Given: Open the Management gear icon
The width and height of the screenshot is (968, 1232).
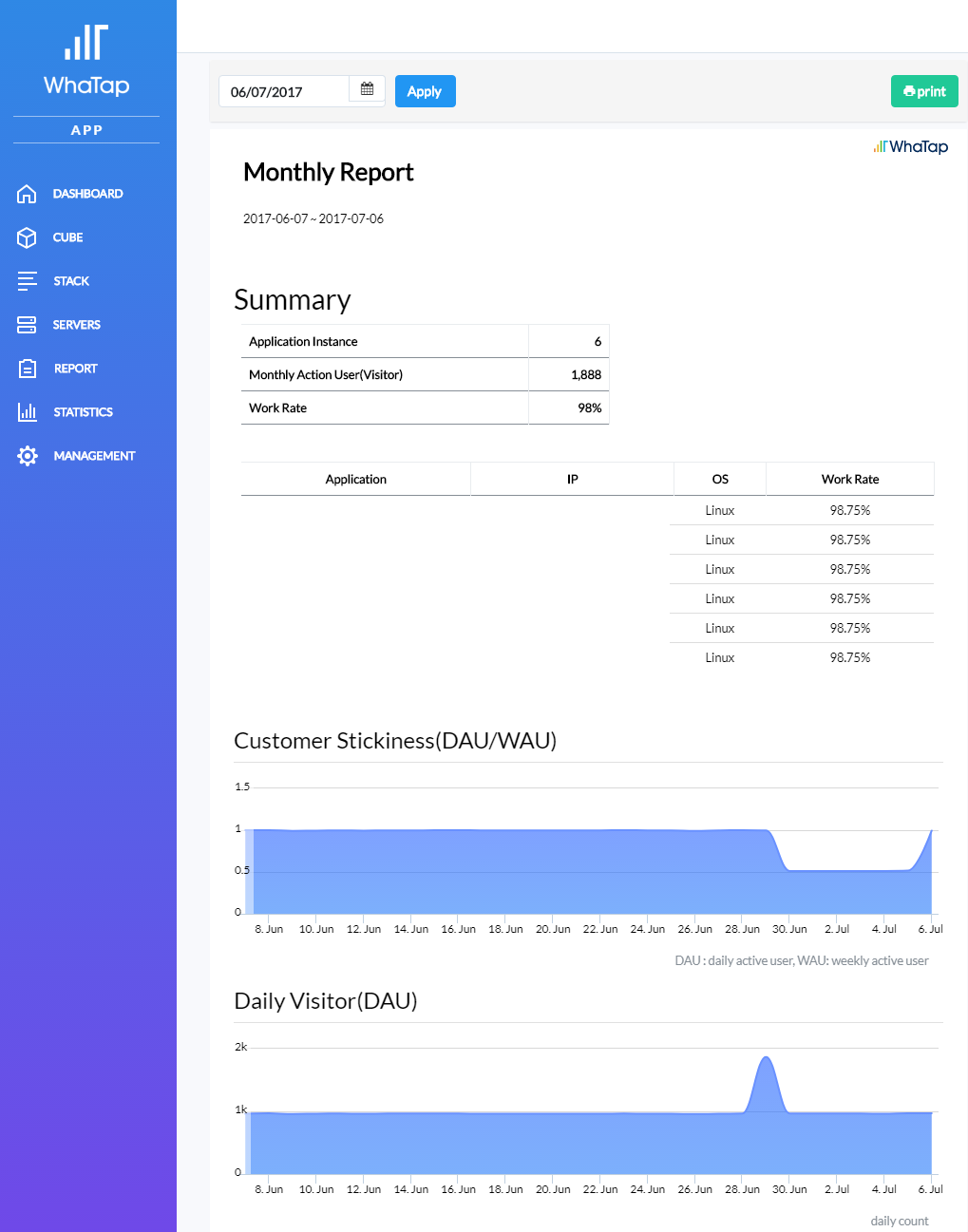Looking at the screenshot, I should point(27,456).
